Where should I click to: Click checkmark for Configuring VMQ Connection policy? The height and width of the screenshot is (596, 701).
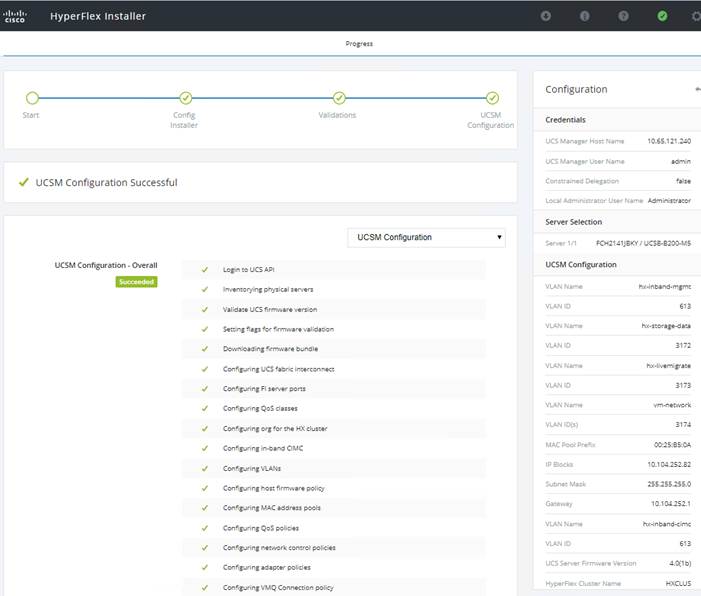pos(205,588)
